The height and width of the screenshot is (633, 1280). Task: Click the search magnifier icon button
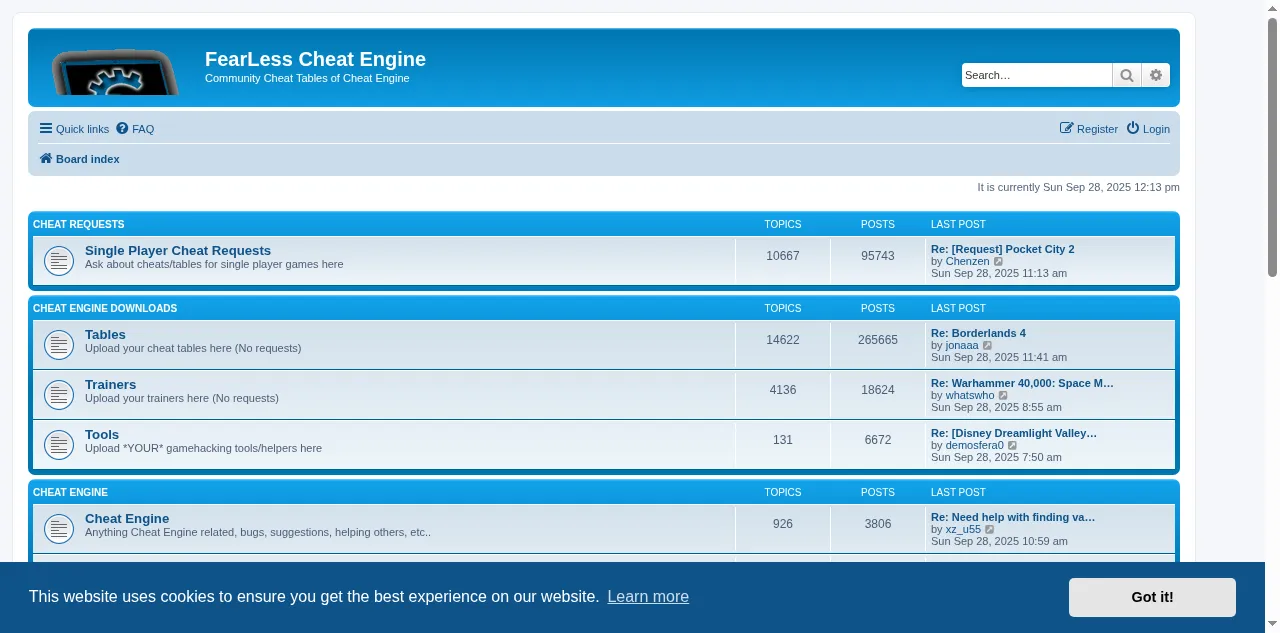click(x=1127, y=75)
